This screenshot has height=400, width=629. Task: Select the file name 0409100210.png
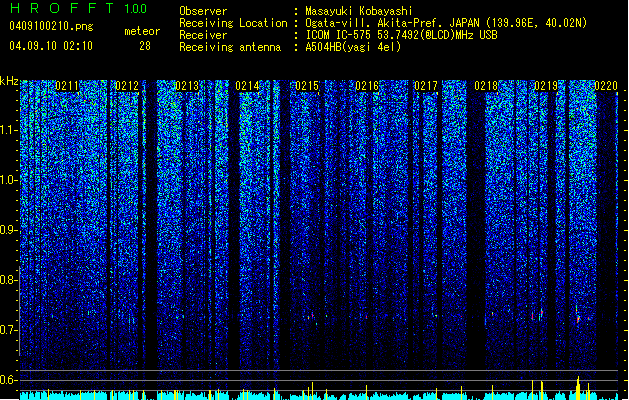(51, 26)
